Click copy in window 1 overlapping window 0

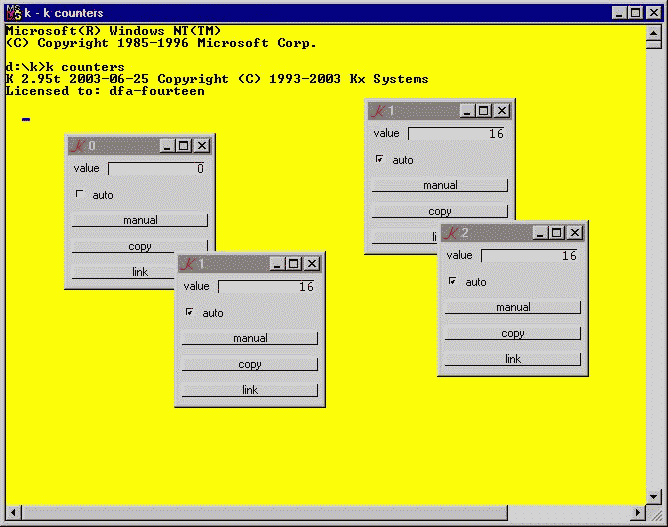point(250,364)
